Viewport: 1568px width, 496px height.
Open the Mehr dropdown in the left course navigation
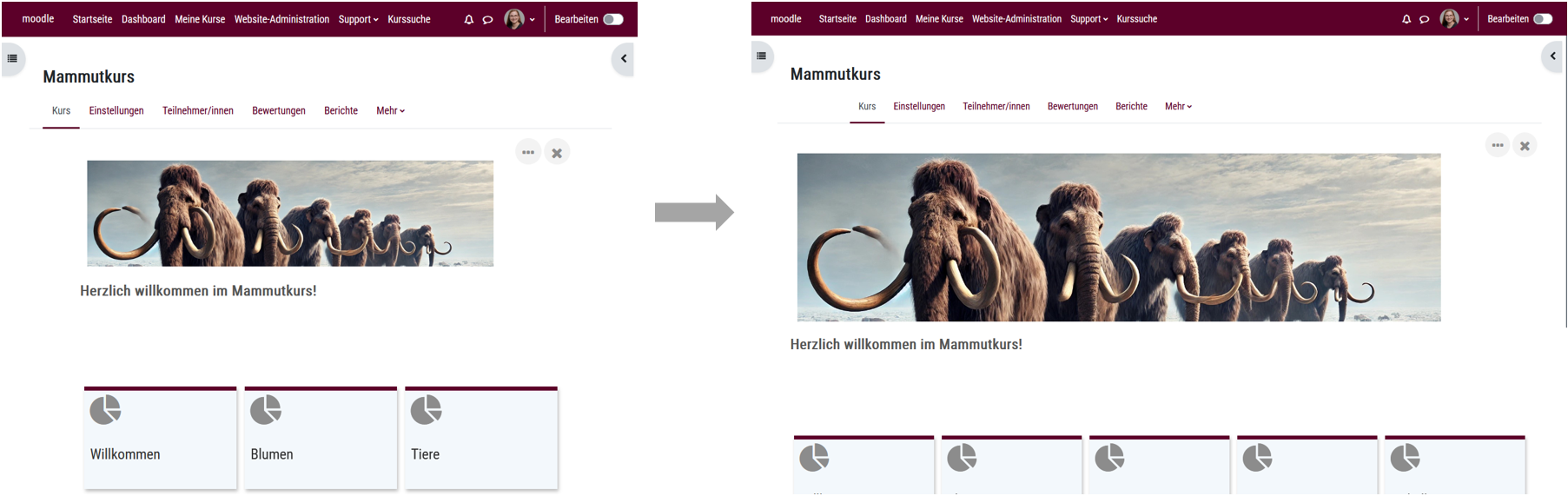click(390, 111)
